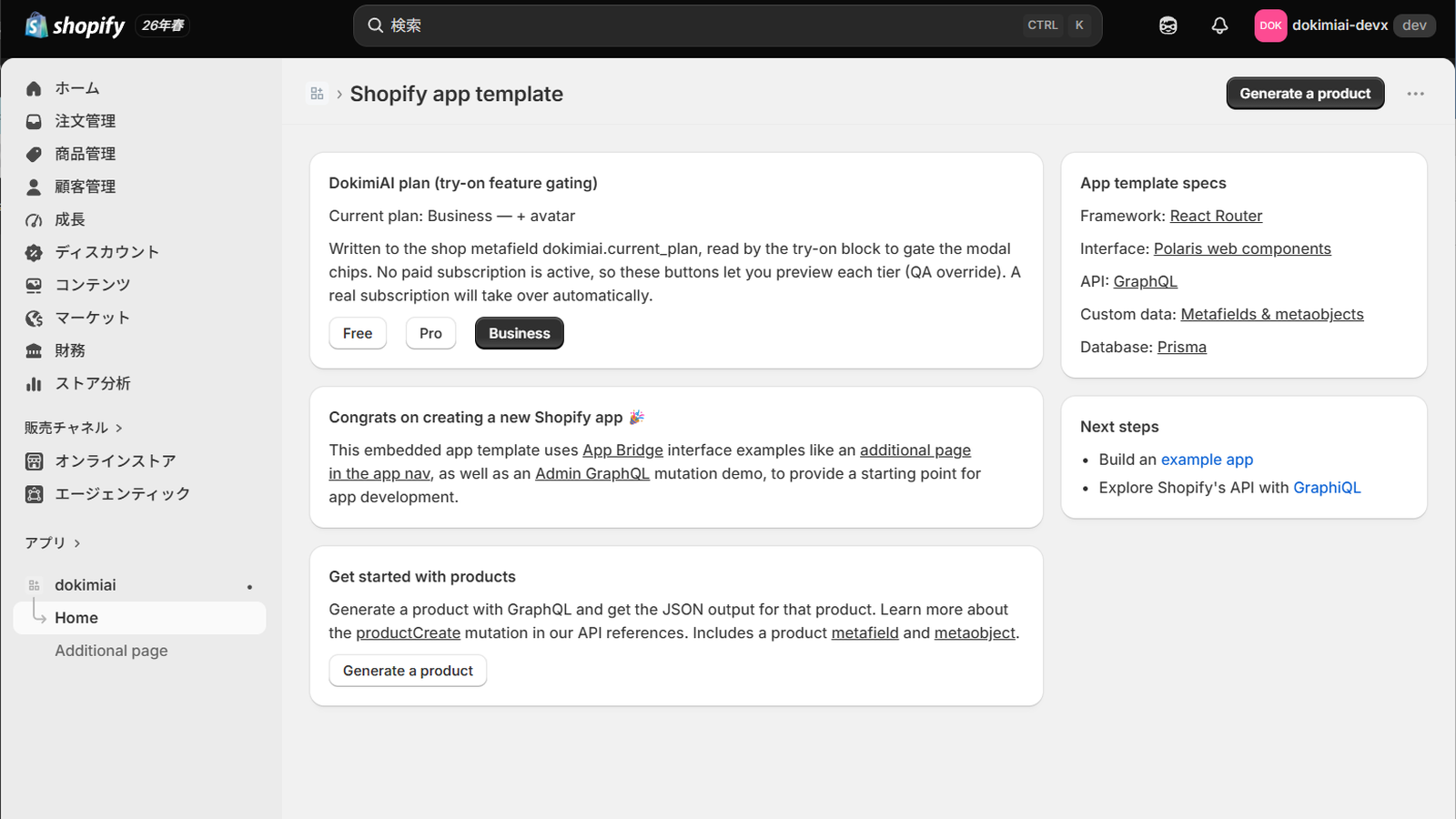Click the ストア分析 bar chart icon
This screenshot has width=1456, height=819.
tap(34, 383)
